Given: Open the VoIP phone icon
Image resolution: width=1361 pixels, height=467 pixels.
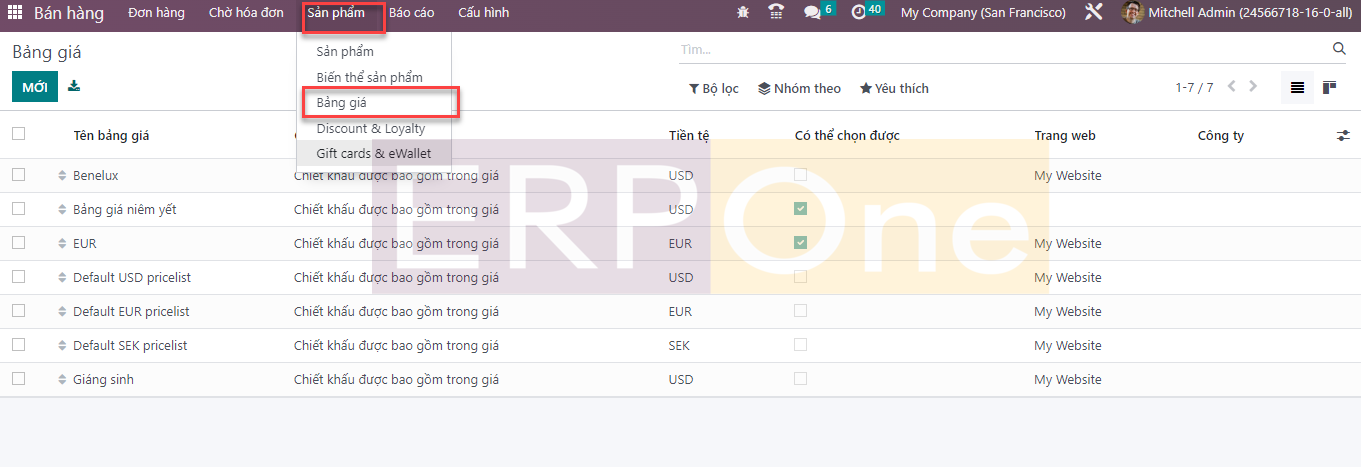Looking at the screenshot, I should [x=776, y=13].
